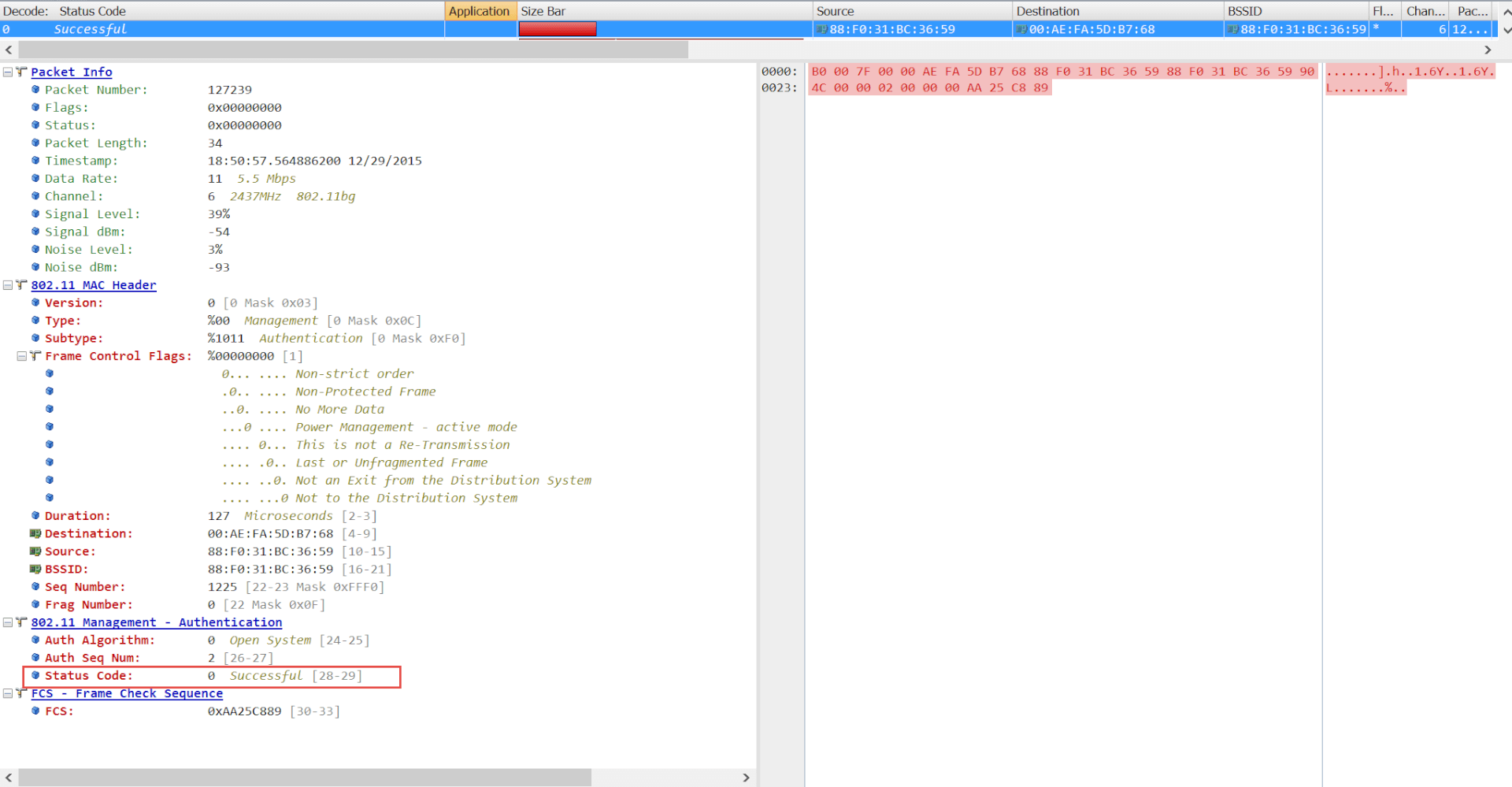1512x787 pixels.
Task: Click the bullet icon next to Packet Number
Action: coord(35,90)
